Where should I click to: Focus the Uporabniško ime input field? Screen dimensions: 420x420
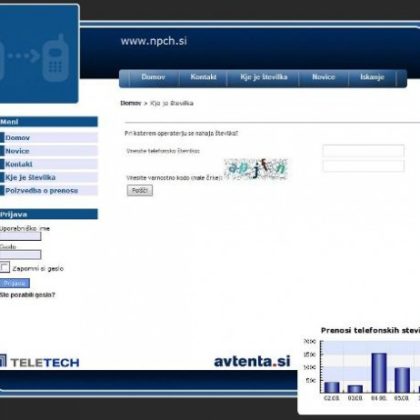(20, 236)
